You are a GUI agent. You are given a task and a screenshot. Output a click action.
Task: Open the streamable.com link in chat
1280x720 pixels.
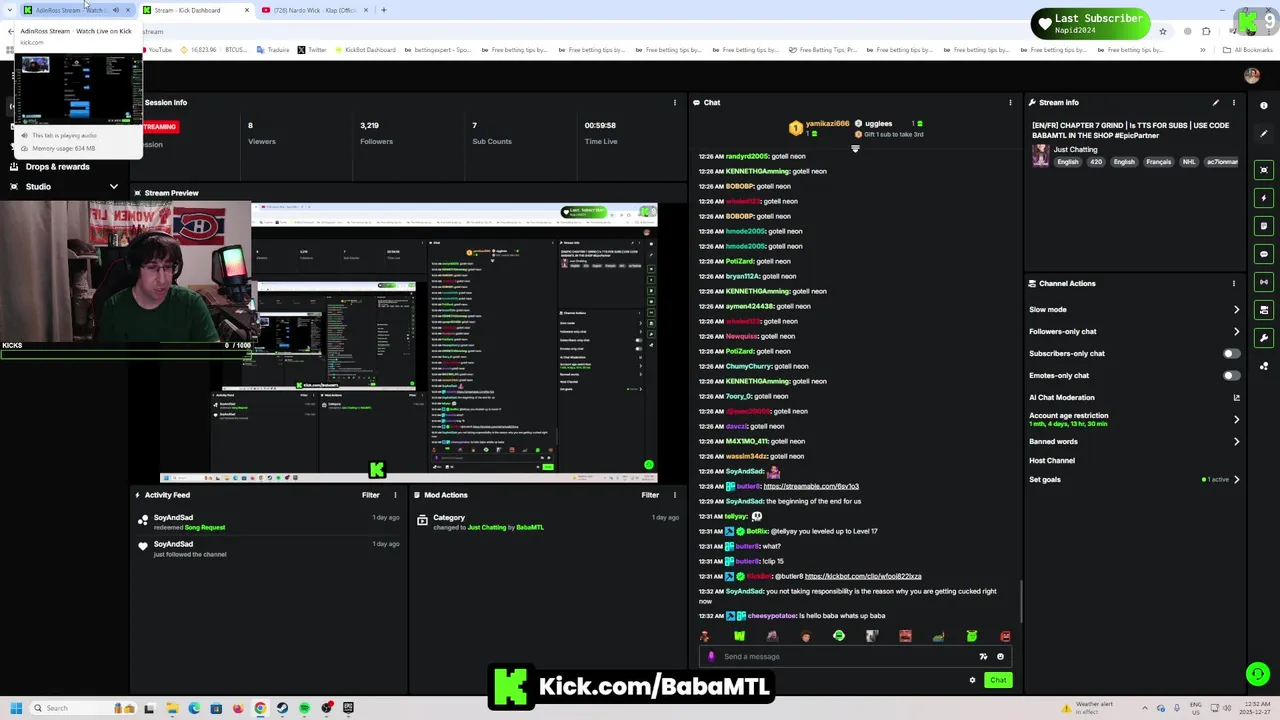[x=811, y=486]
